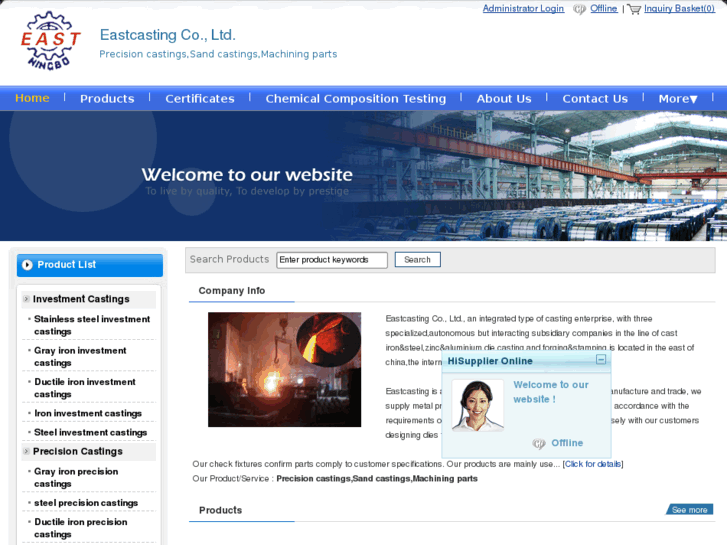Click the Offline text in HiSupplier popup
Screen dimensions: 727x545
point(567,443)
